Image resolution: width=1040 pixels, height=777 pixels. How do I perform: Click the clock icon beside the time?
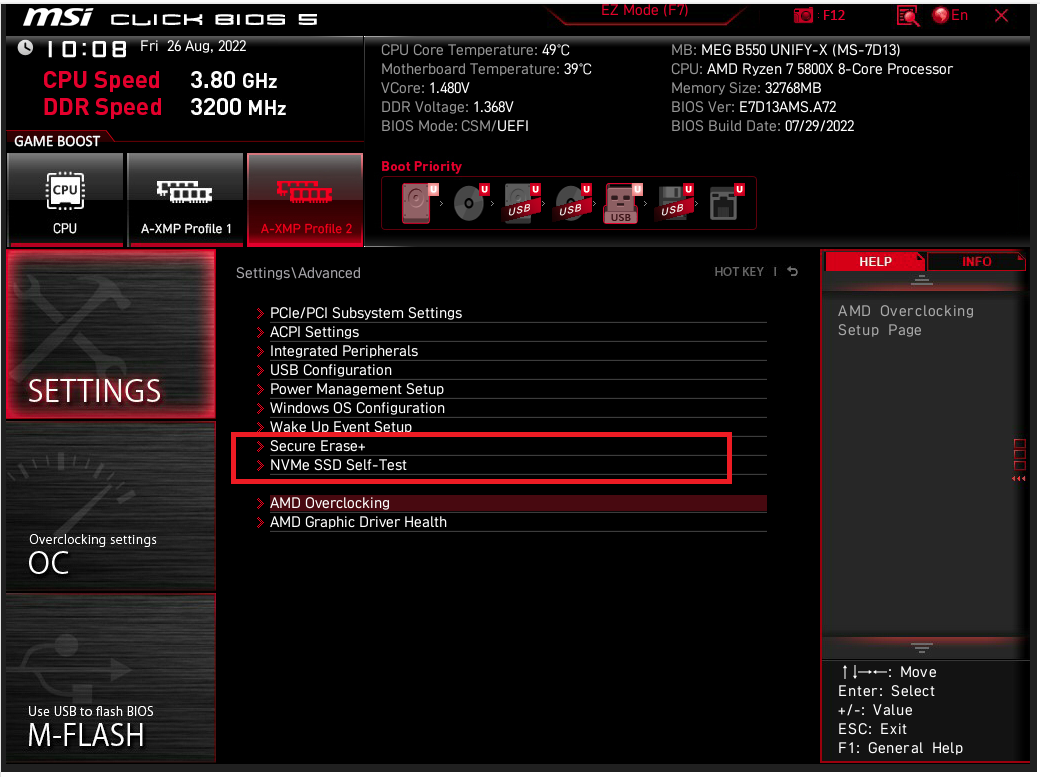[x=25, y=48]
